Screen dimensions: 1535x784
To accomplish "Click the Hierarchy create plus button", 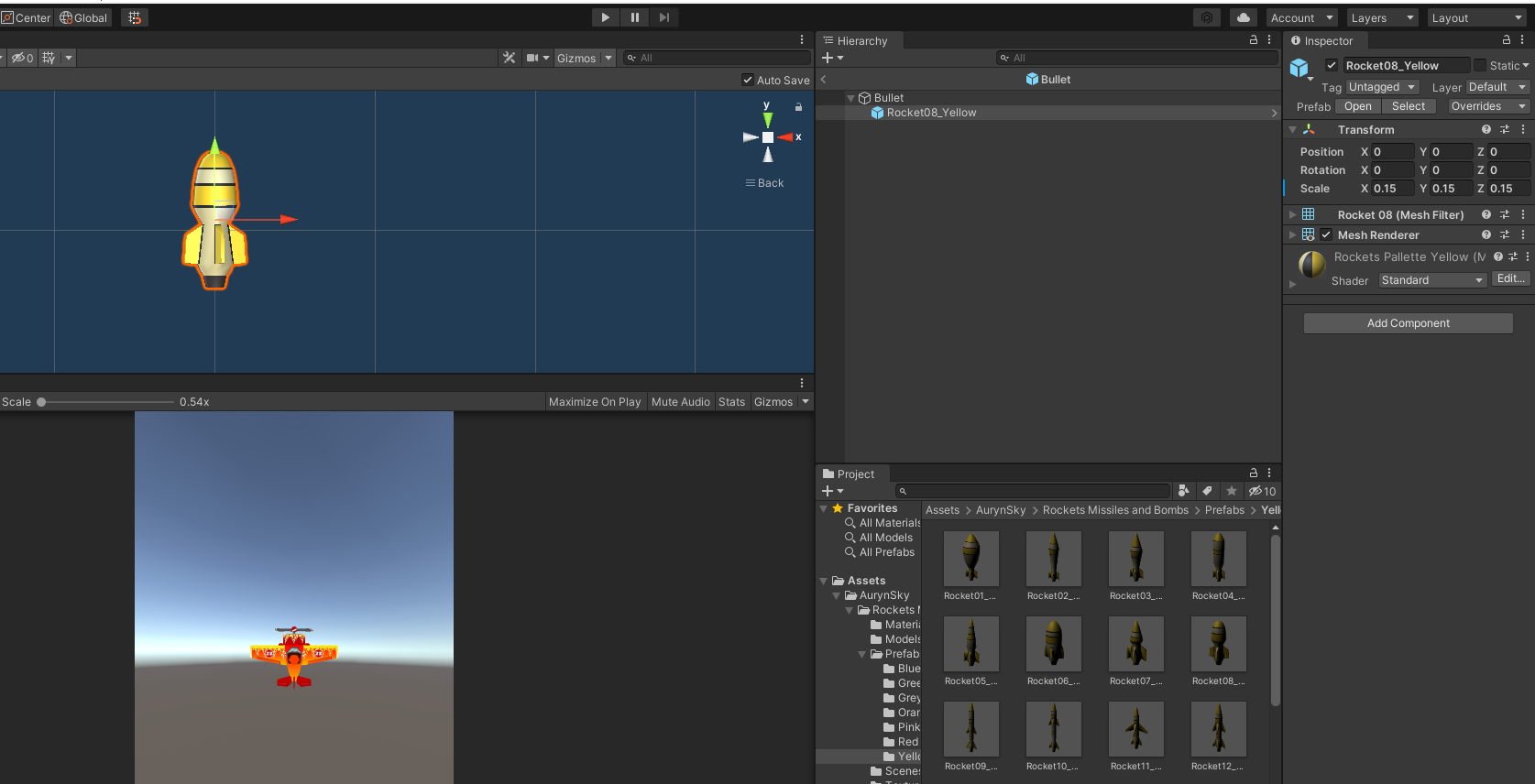I will point(832,58).
